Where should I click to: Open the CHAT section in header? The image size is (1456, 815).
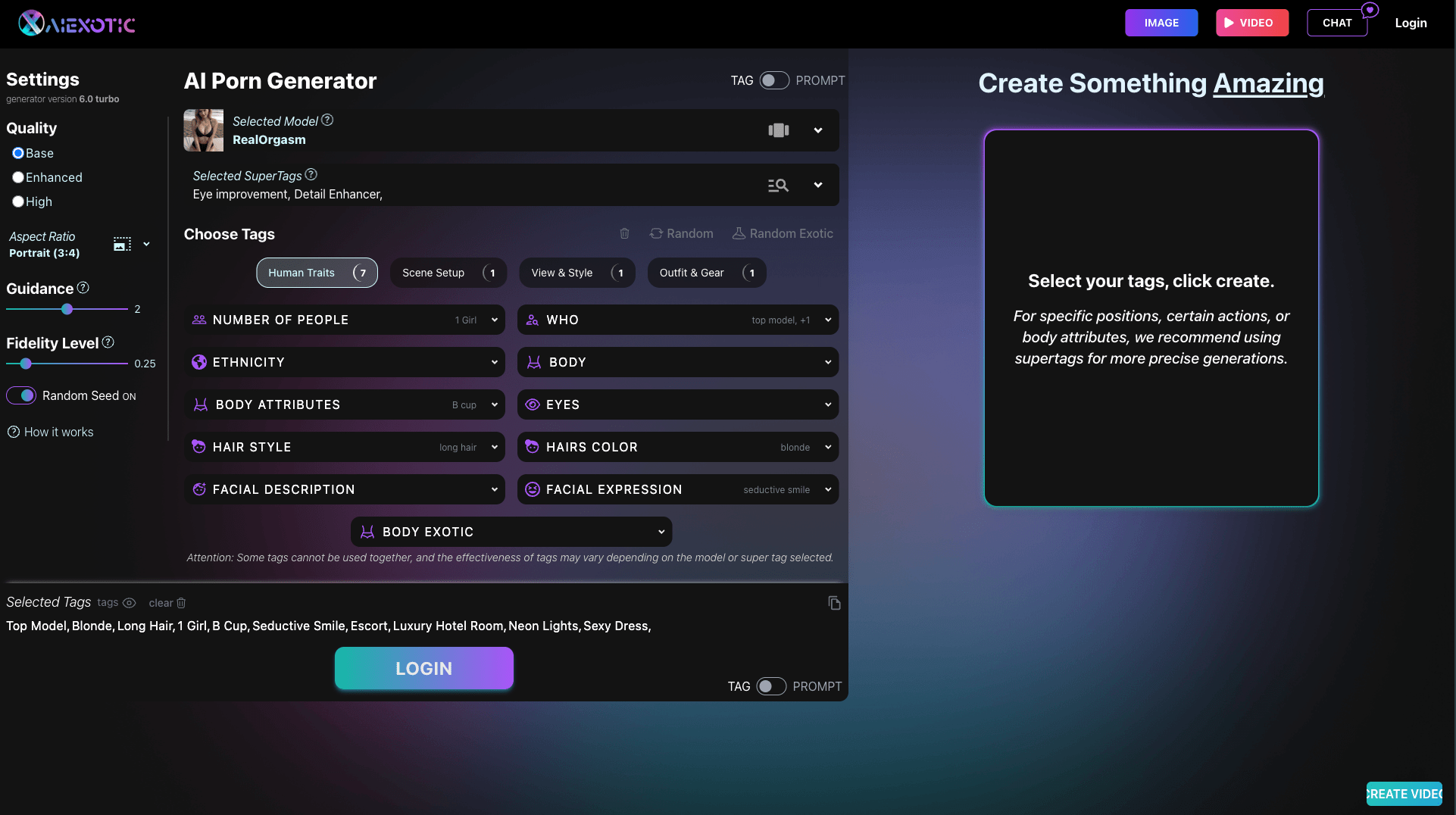(1337, 23)
